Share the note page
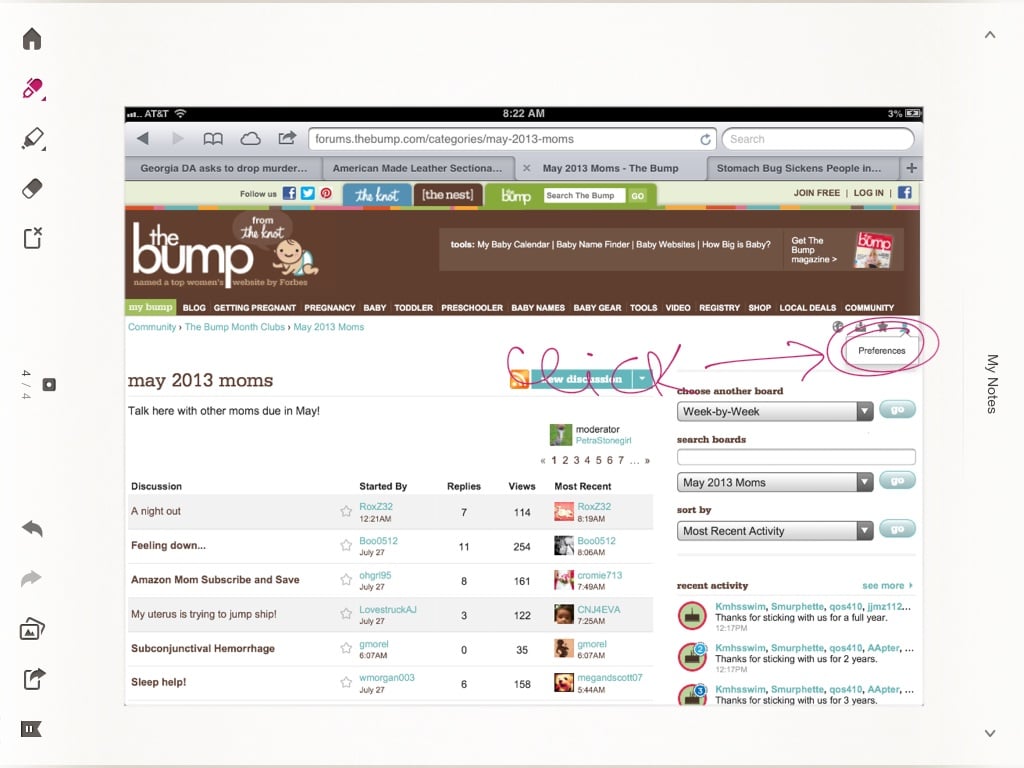The image size is (1024, 768). coord(34,679)
